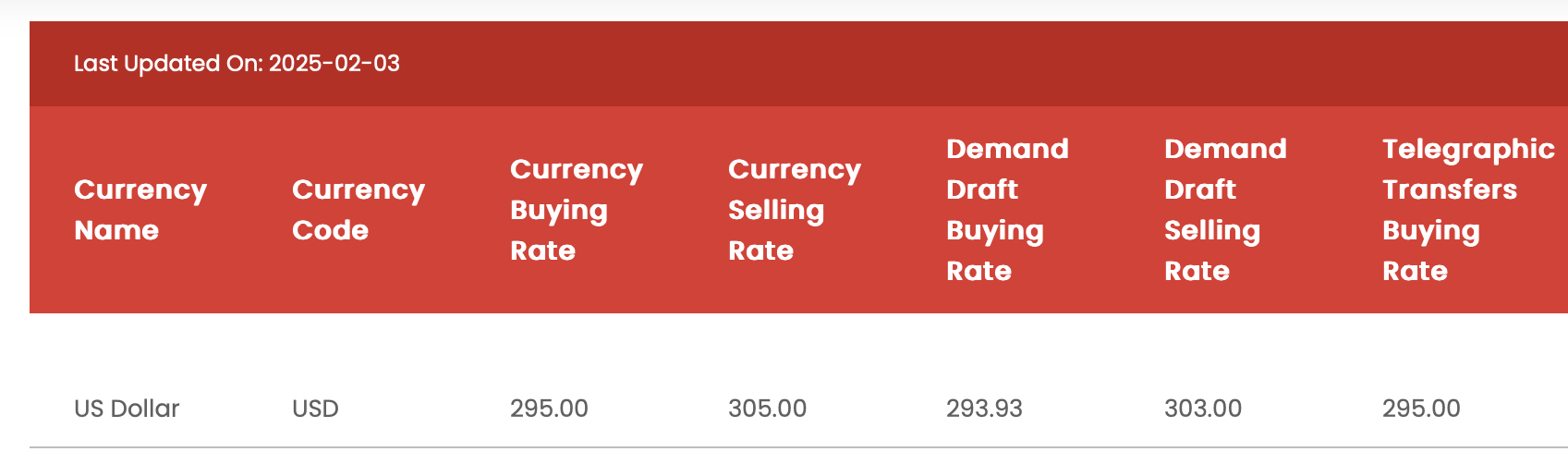Image resolution: width=1568 pixels, height=464 pixels.
Task: Select the 295.00 telegraphic transfers value
Action: (1421, 409)
